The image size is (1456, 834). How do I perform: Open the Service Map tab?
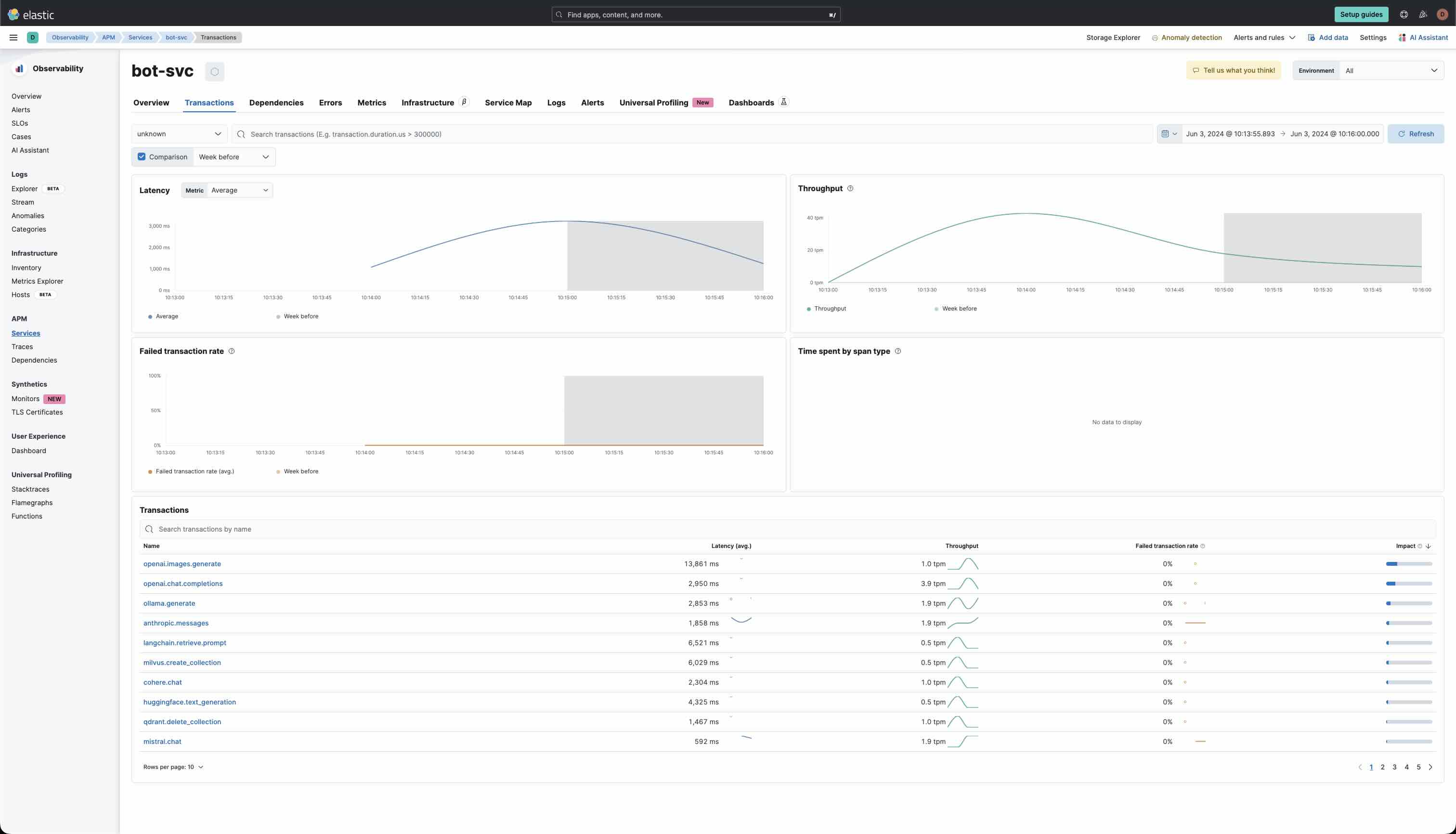508,103
